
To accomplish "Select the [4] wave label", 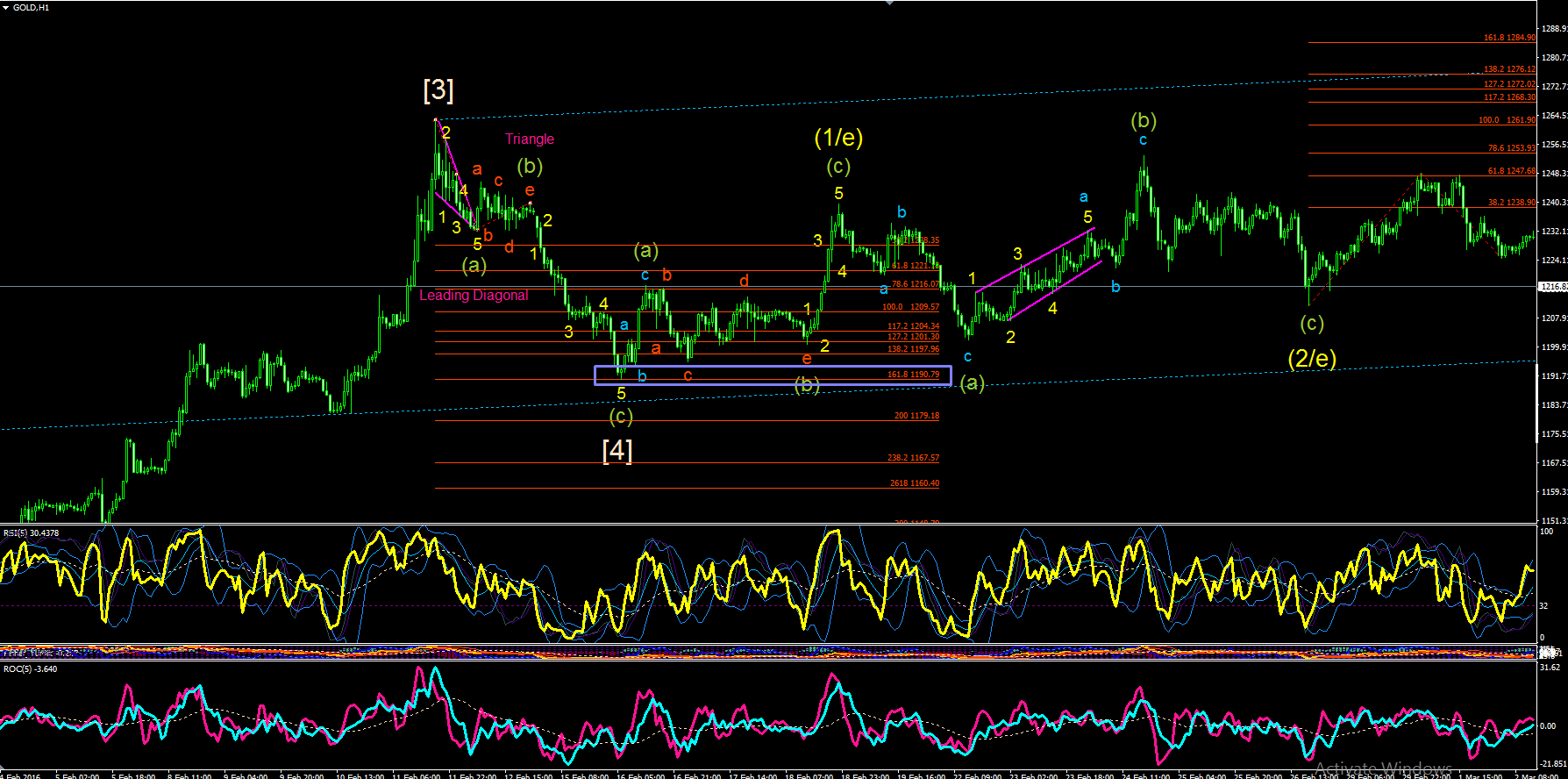I will pyautogui.click(x=617, y=450).
